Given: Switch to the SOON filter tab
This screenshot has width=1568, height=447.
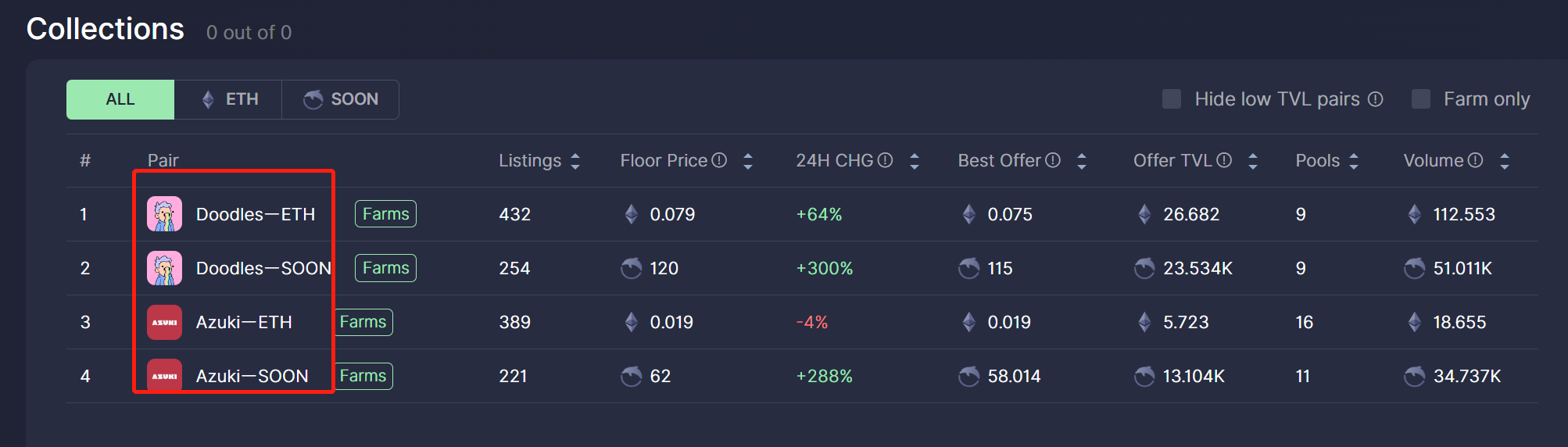Looking at the screenshot, I should (340, 99).
